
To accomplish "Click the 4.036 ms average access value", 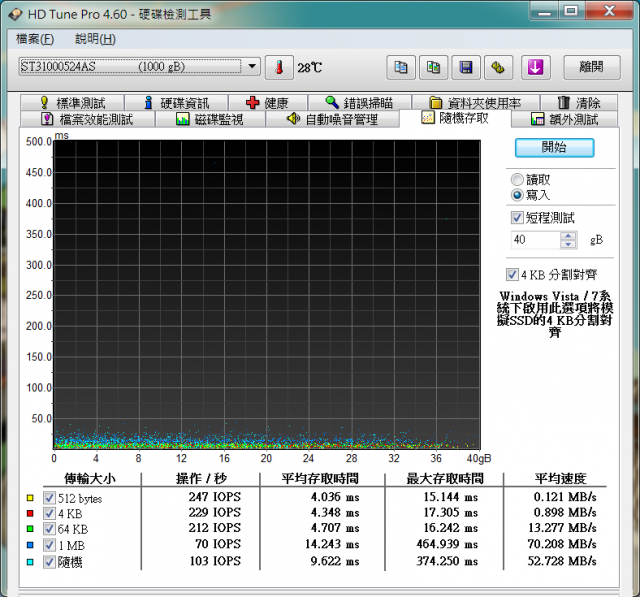I will 335,497.
